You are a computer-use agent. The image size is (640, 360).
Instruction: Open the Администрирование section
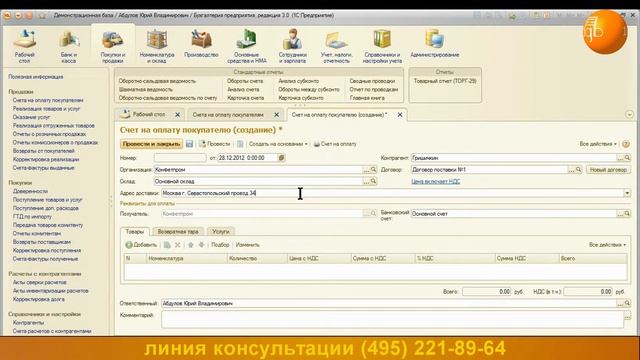tap(435, 43)
